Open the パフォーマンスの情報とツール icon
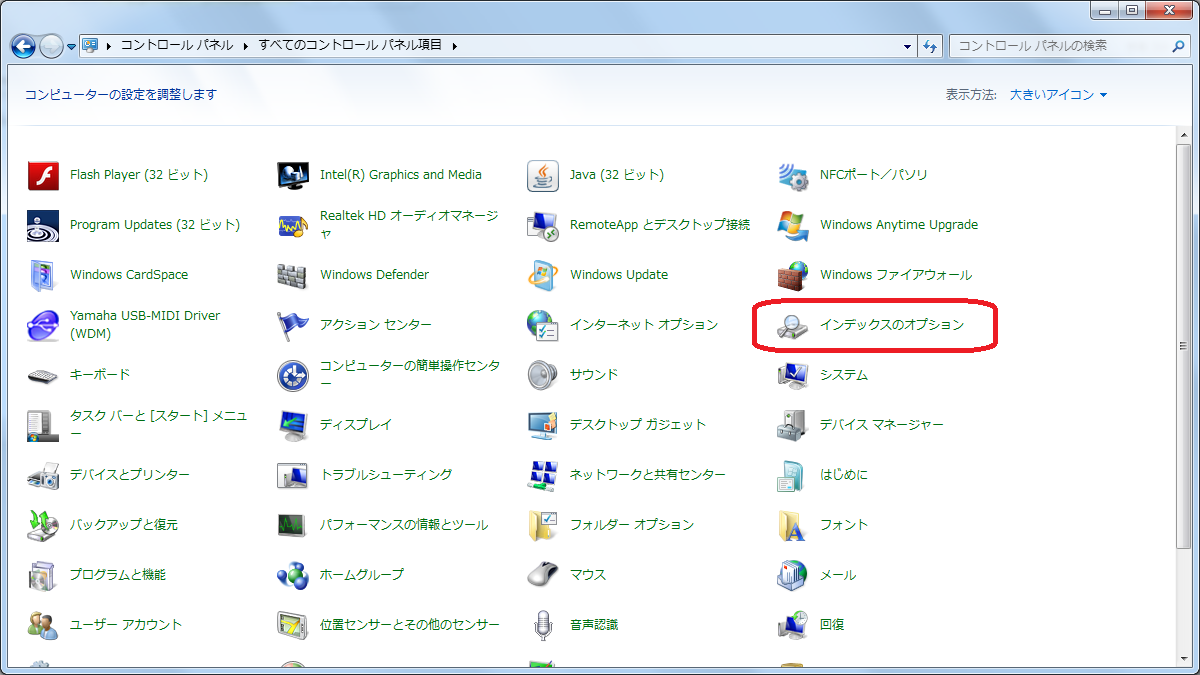1200x675 pixels. pyautogui.click(x=294, y=525)
